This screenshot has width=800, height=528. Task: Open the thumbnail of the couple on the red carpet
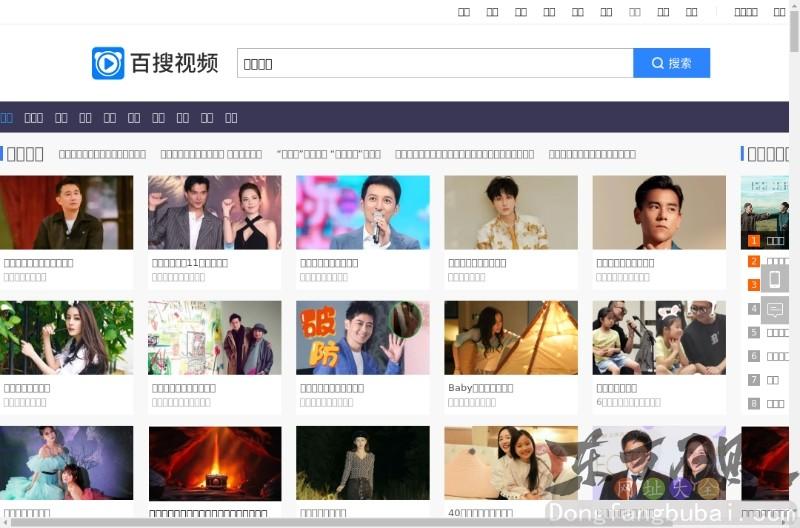point(214,212)
